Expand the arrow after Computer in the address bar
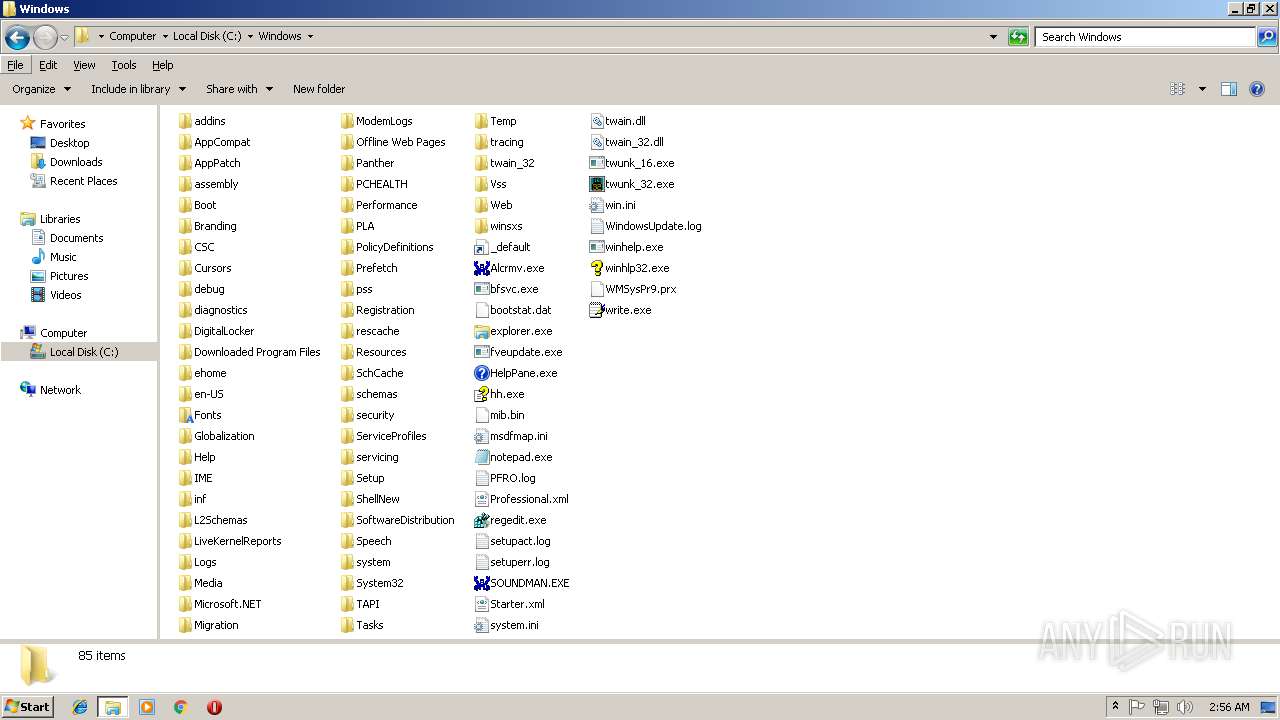 (164, 37)
